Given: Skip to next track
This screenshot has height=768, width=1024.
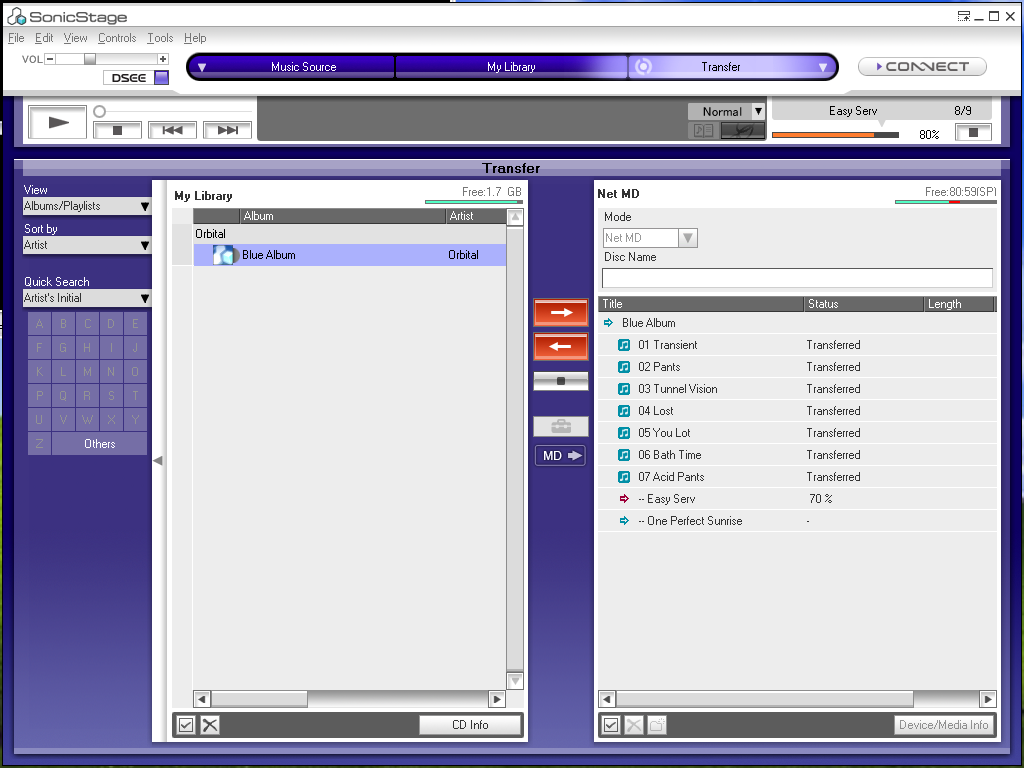Looking at the screenshot, I should coord(227,130).
